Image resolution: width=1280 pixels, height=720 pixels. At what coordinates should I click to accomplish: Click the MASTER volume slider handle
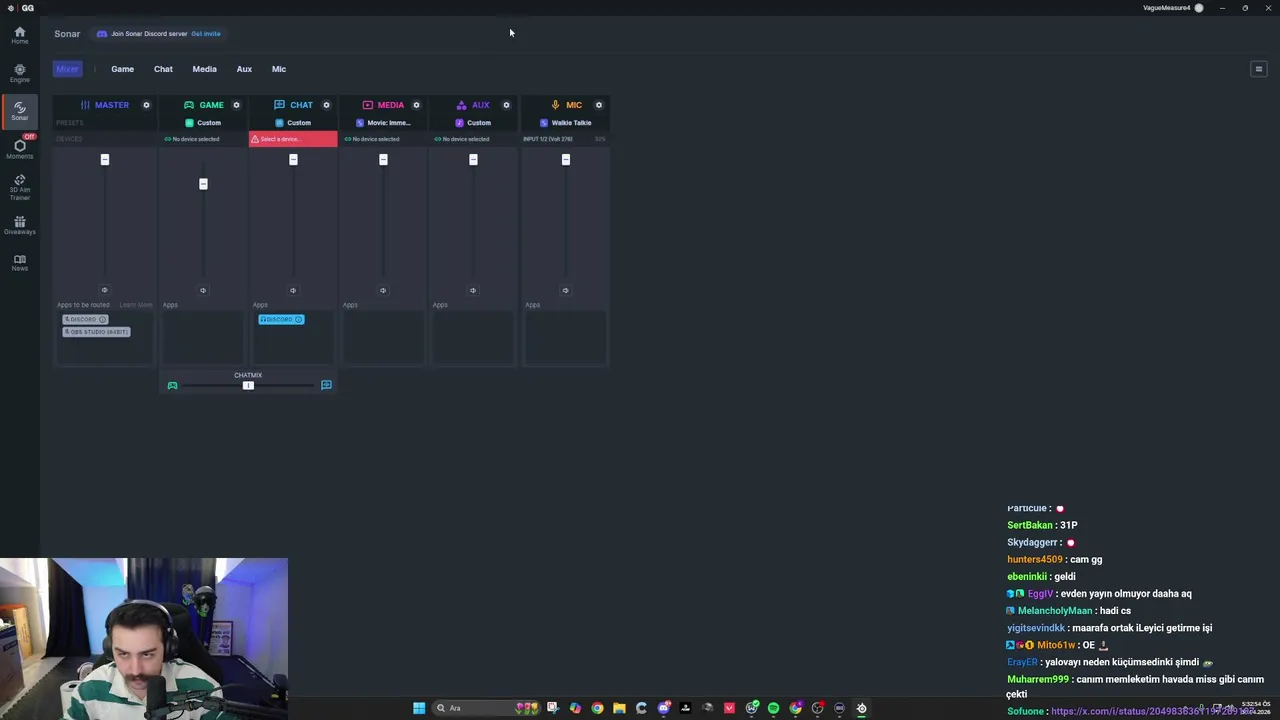coord(104,160)
